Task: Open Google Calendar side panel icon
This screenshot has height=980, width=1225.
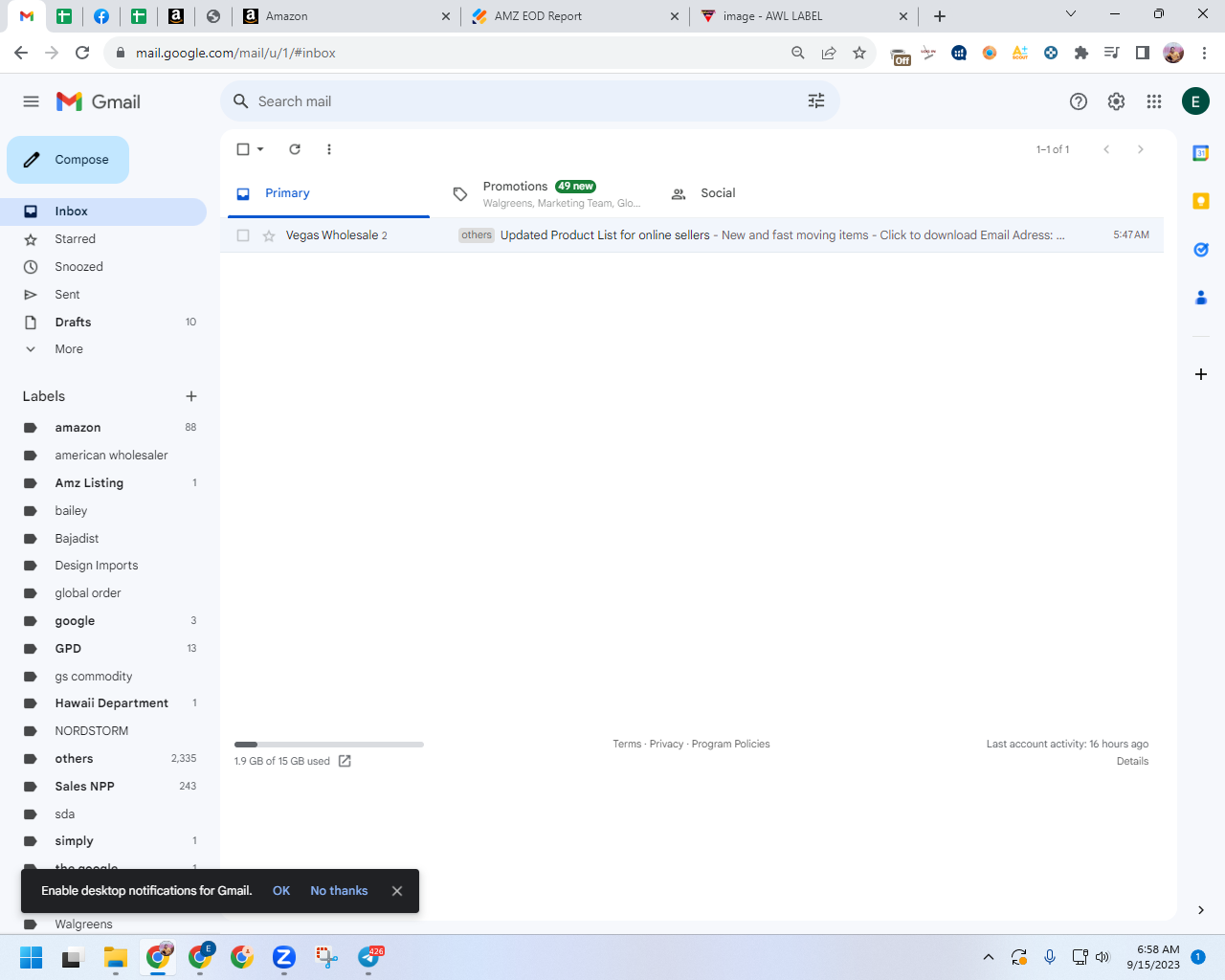Action: tap(1201, 153)
